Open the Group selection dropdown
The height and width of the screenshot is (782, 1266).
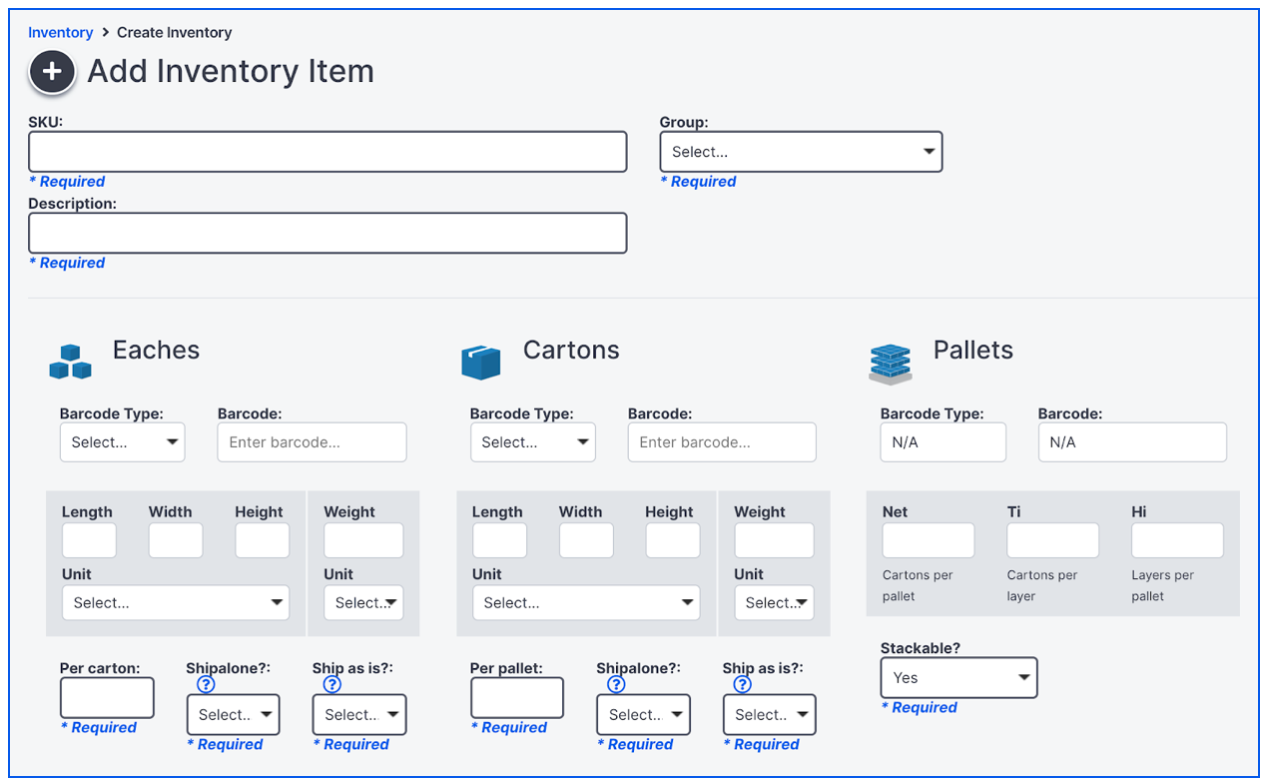[x=800, y=151]
